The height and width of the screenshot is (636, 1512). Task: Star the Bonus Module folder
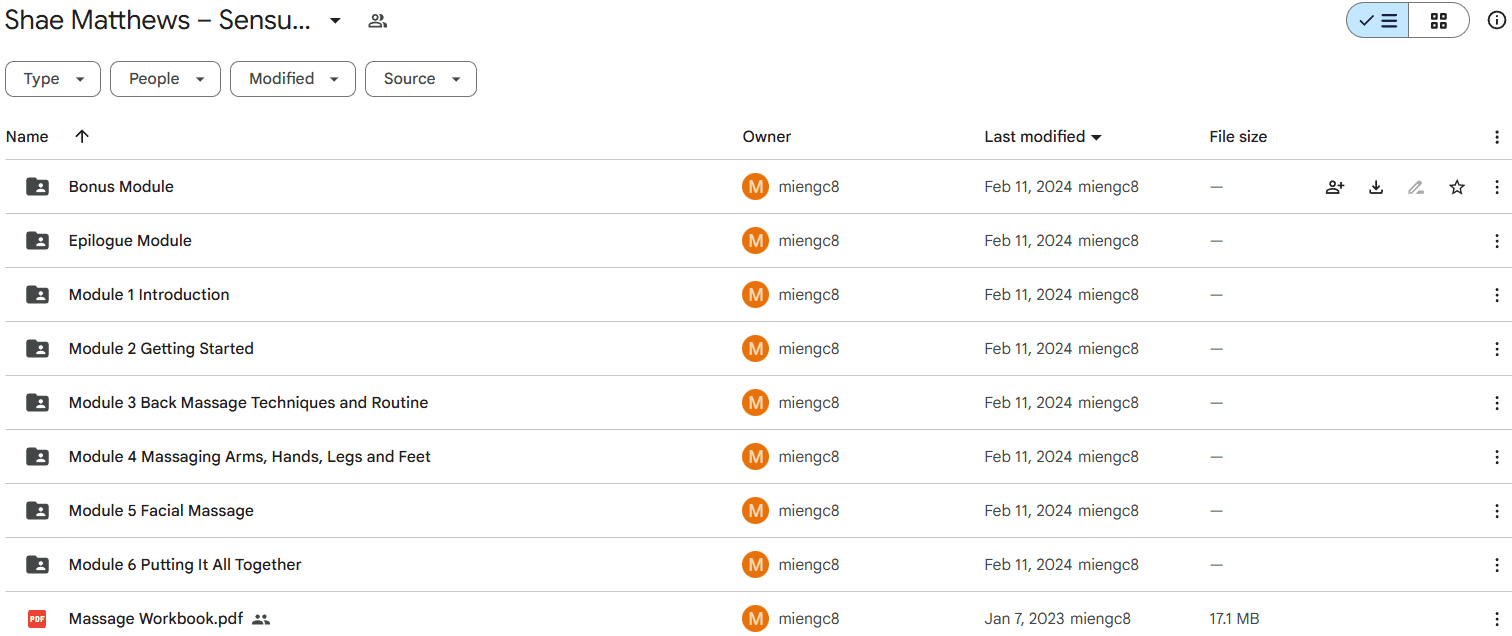pyautogui.click(x=1457, y=187)
